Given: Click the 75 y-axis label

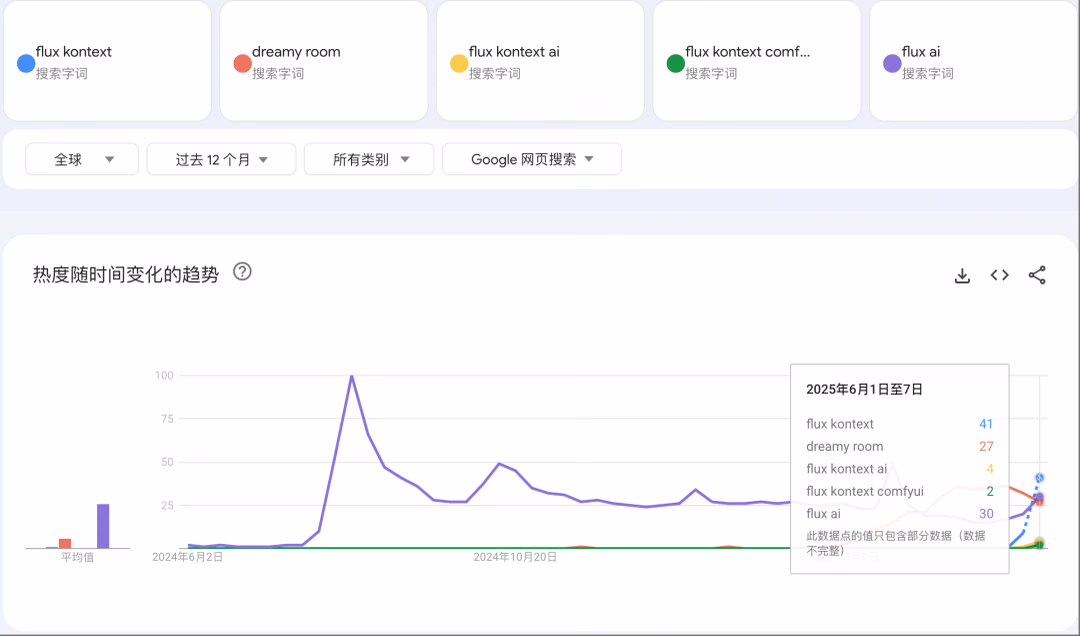Looking at the screenshot, I should 167,419.
